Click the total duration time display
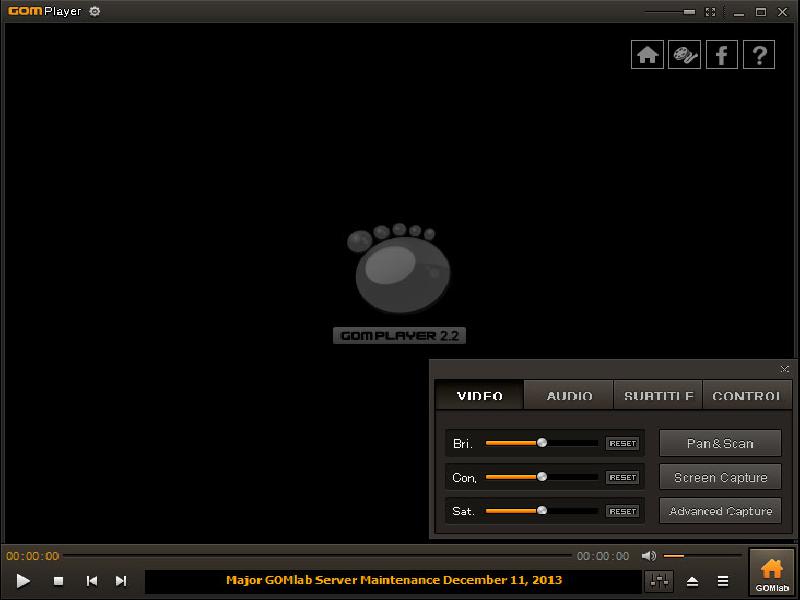The image size is (800, 600). click(603, 556)
